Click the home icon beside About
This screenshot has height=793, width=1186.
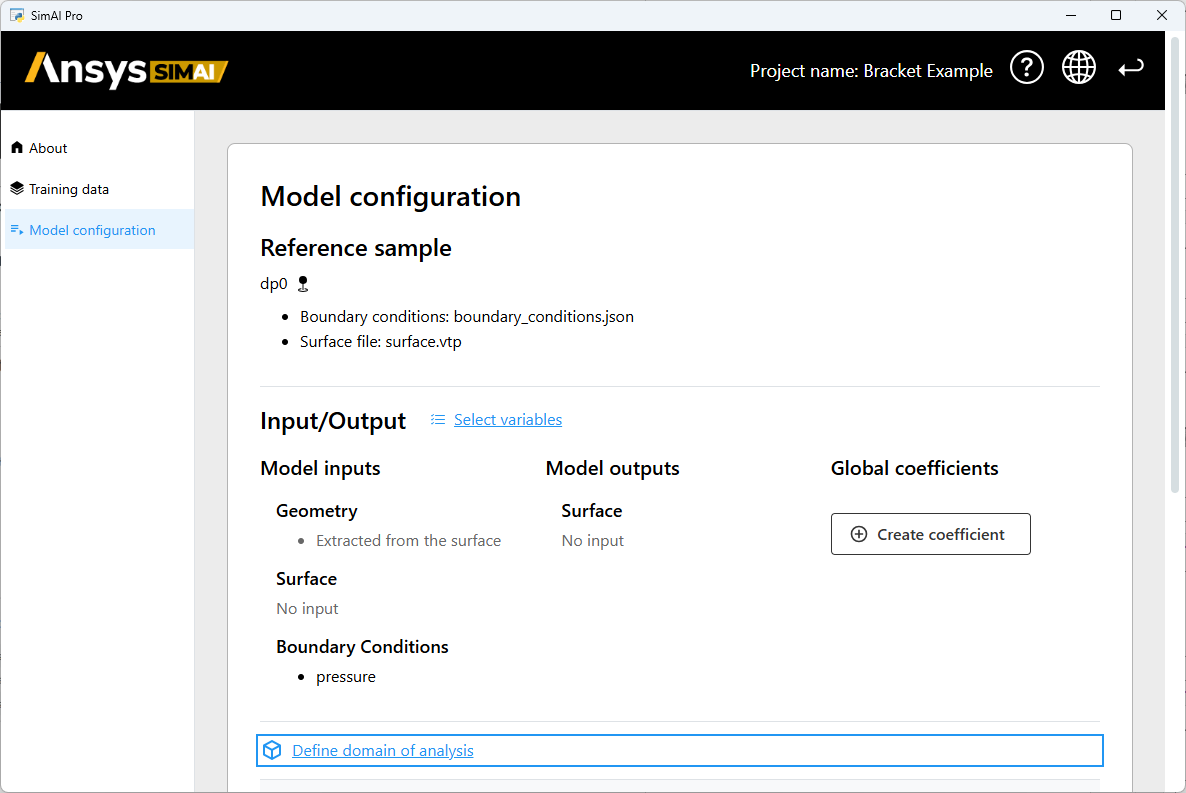point(16,148)
